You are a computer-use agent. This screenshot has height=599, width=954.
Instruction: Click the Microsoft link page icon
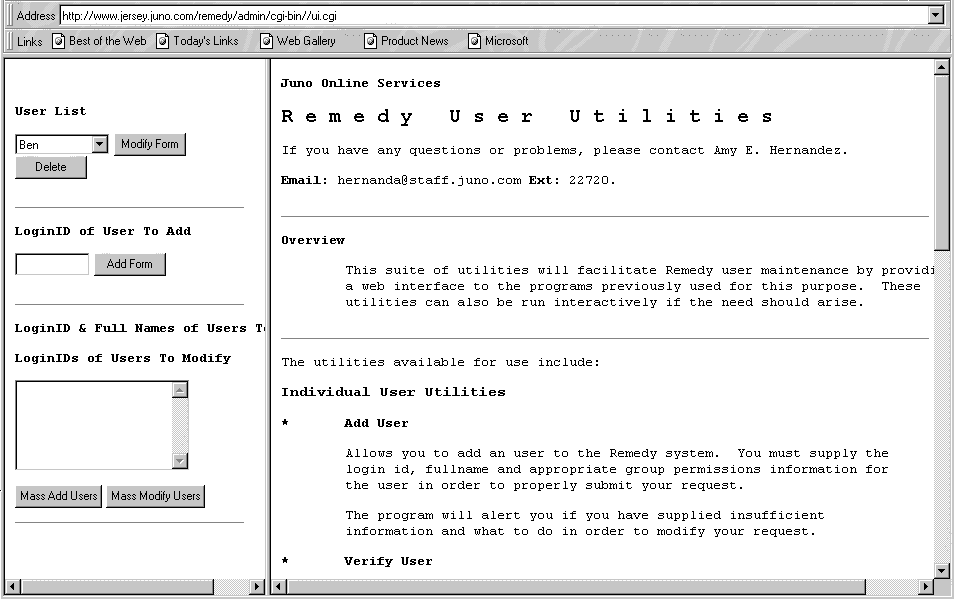pyautogui.click(x=474, y=41)
